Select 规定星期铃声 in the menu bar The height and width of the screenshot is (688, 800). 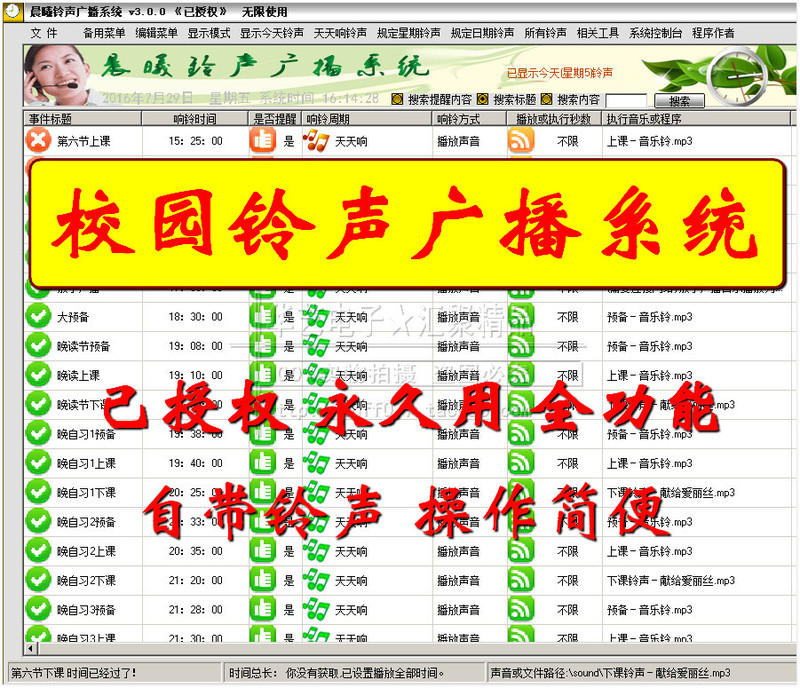coord(409,33)
